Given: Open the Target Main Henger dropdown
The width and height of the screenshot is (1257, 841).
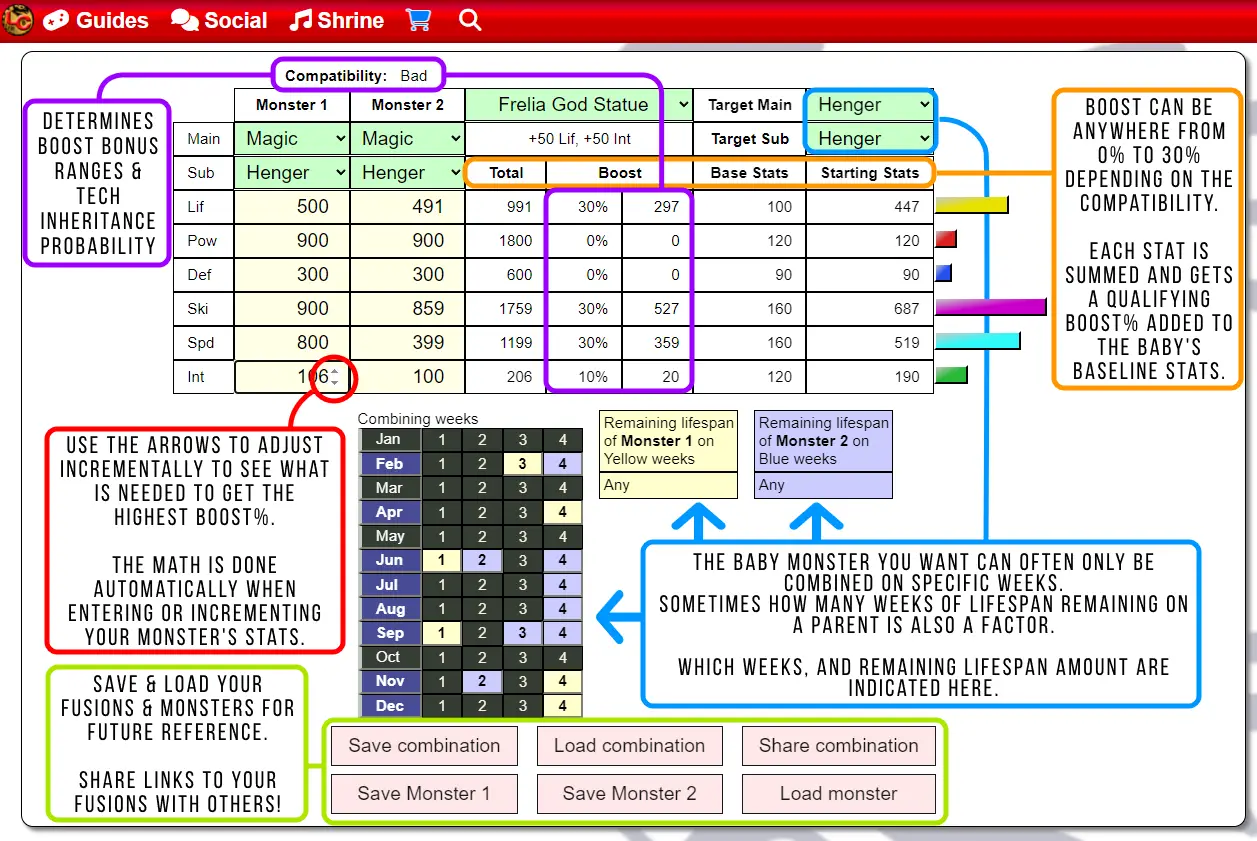Looking at the screenshot, I should click(x=872, y=105).
